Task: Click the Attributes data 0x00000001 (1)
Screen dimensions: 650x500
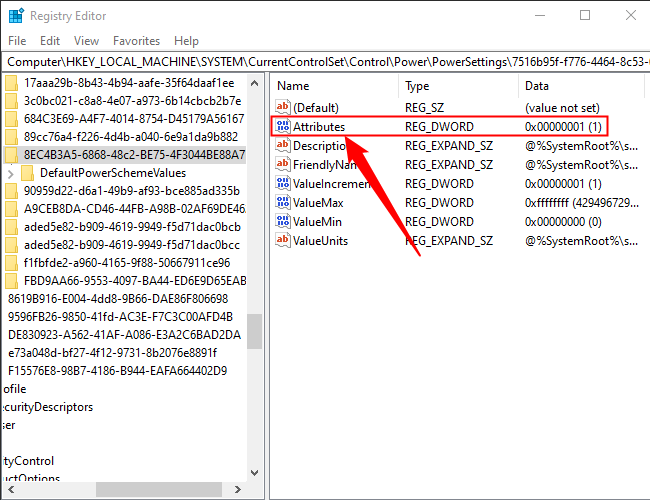Action: pyautogui.click(x=563, y=126)
